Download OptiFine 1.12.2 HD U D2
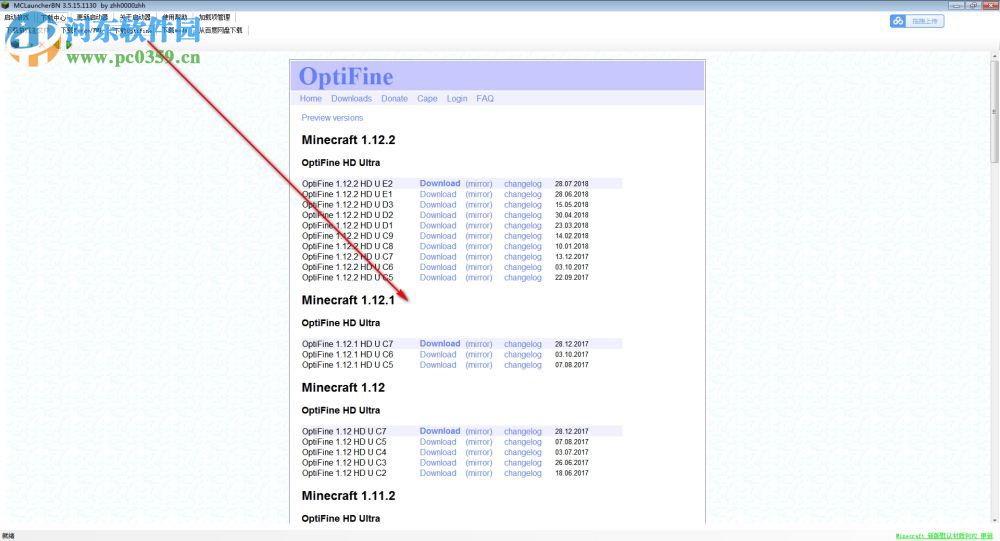Viewport: 1000px width, 541px height. click(438, 215)
